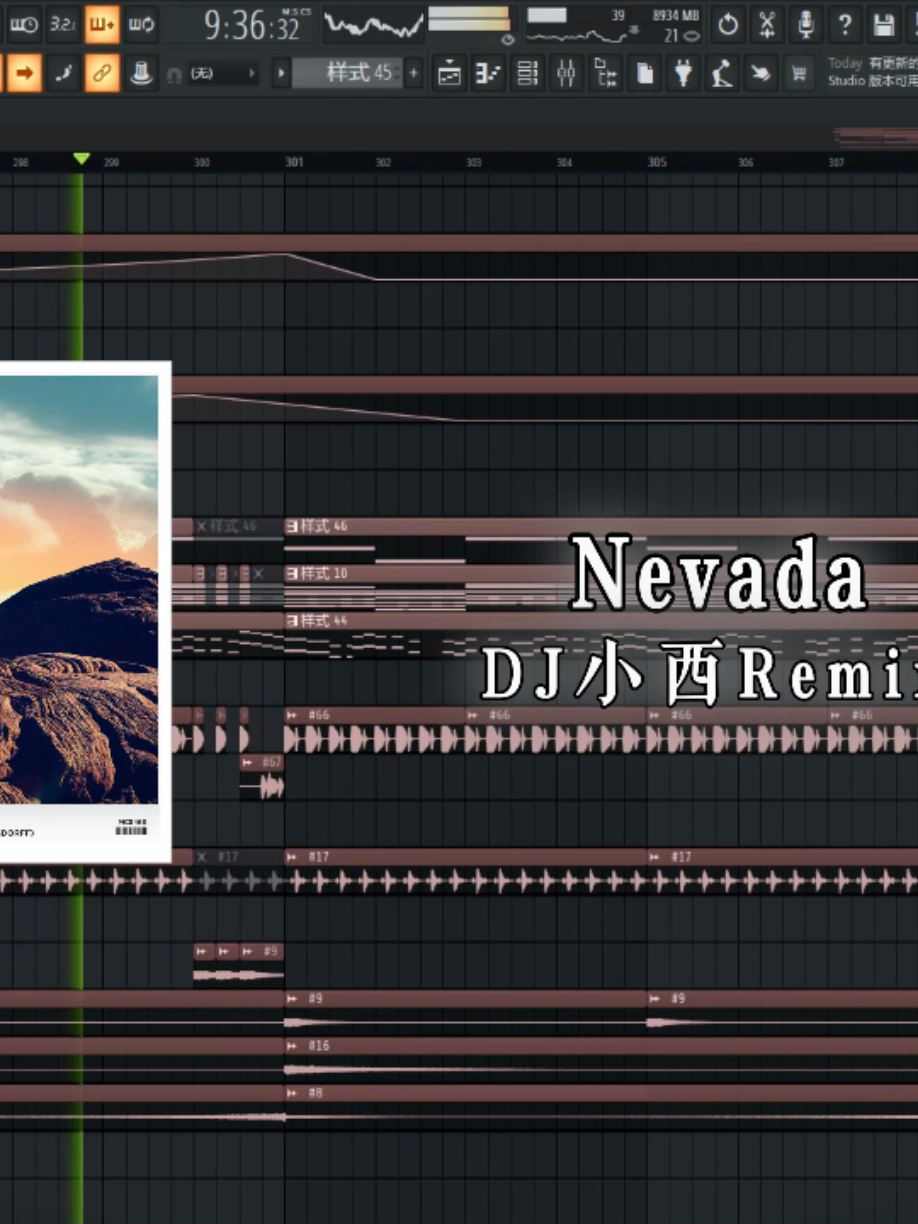Disable blend recording overdub button
918x1224 pixels.
pos(102,24)
